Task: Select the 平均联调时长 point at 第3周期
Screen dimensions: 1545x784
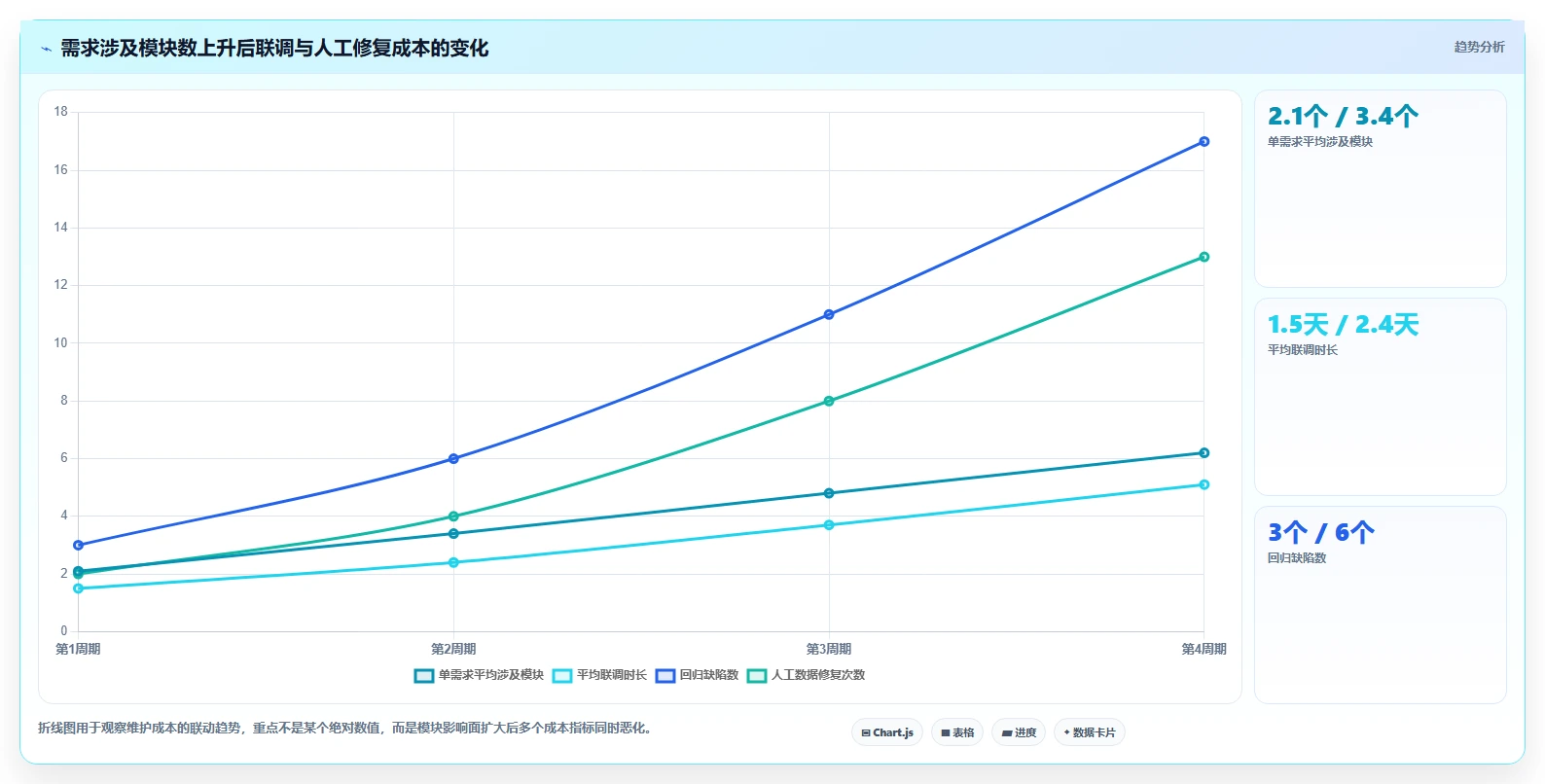Action: [829, 525]
